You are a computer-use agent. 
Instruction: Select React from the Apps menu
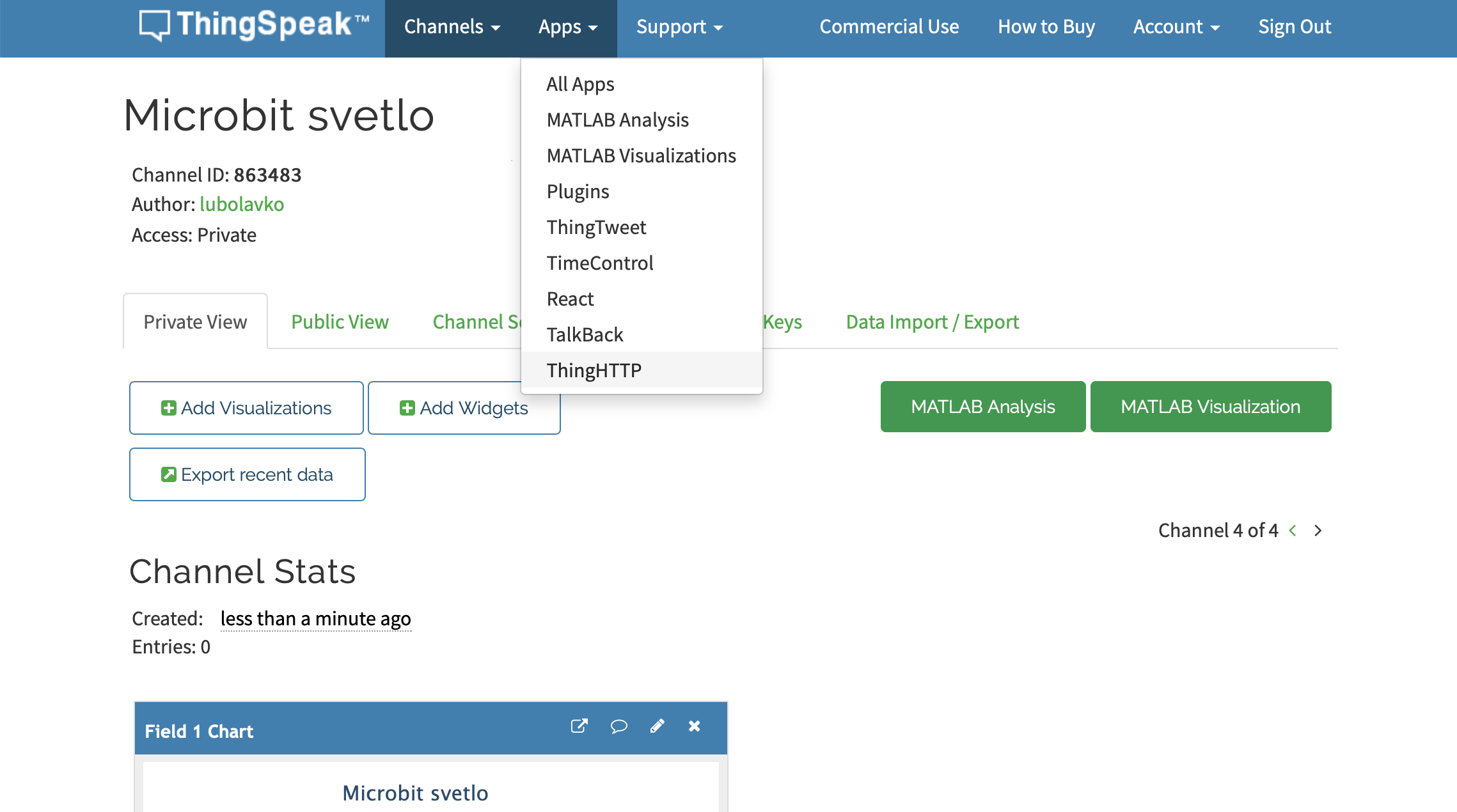click(570, 299)
